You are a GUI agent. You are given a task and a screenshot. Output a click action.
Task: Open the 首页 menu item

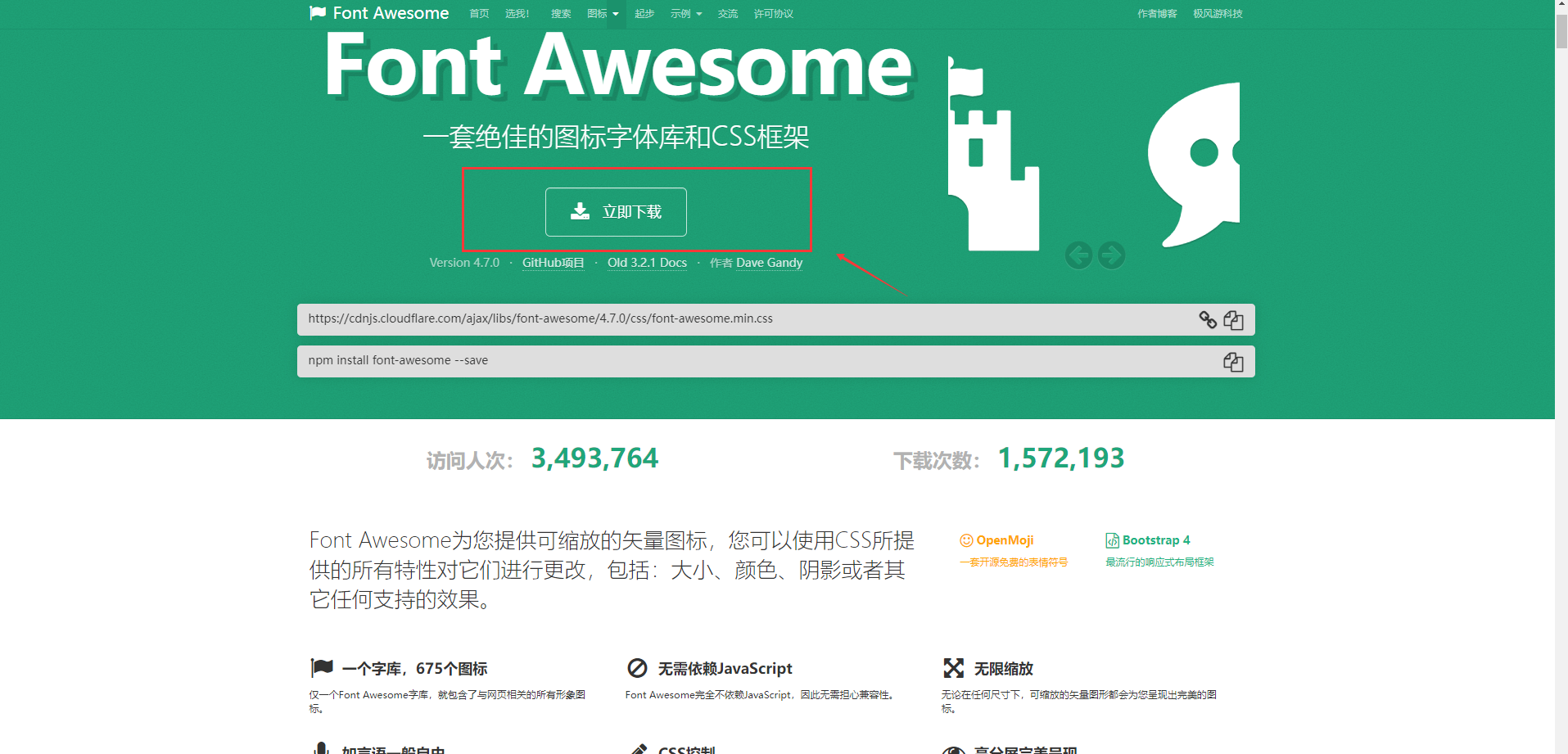click(x=478, y=13)
